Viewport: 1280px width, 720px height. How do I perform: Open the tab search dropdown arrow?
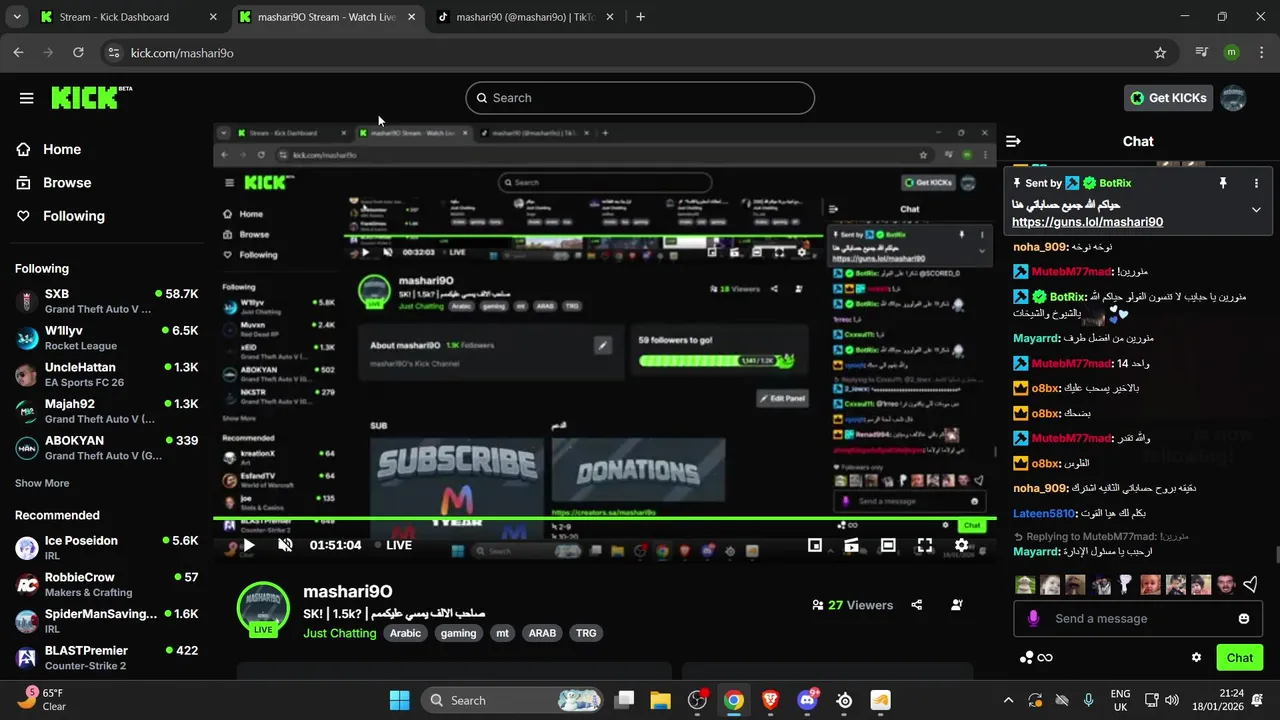pos(17,17)
